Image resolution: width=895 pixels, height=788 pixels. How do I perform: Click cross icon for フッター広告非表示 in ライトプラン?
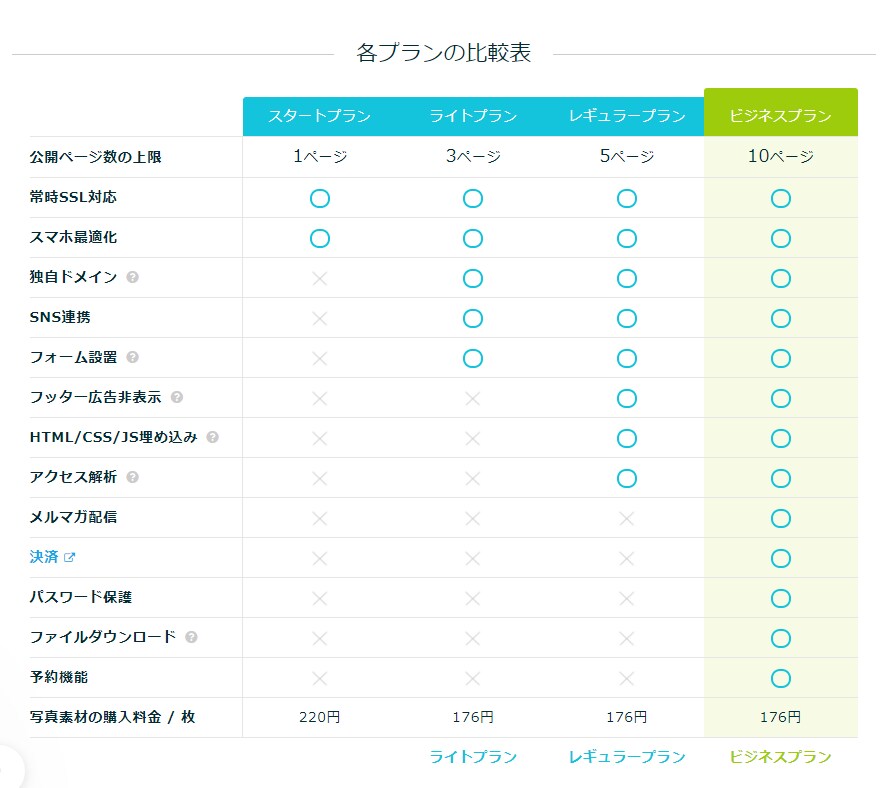(x=473, y=398)
